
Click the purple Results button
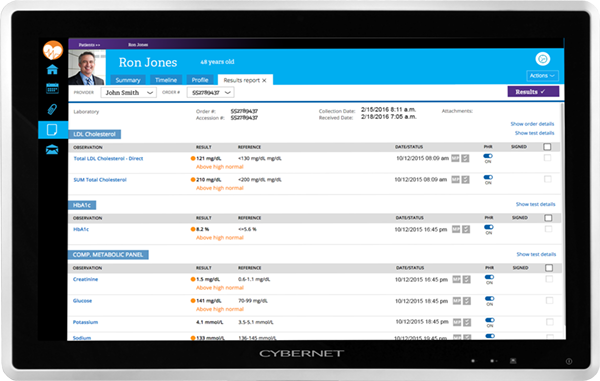point(533,92)
